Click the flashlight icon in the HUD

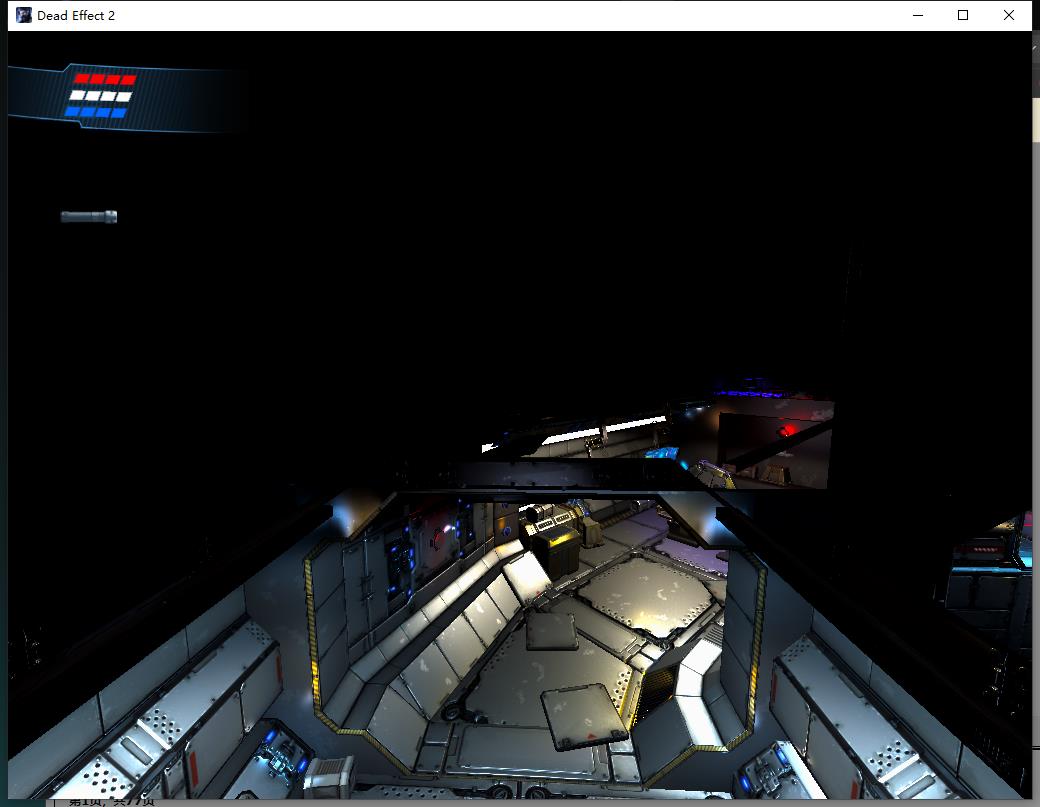(89, 216)
